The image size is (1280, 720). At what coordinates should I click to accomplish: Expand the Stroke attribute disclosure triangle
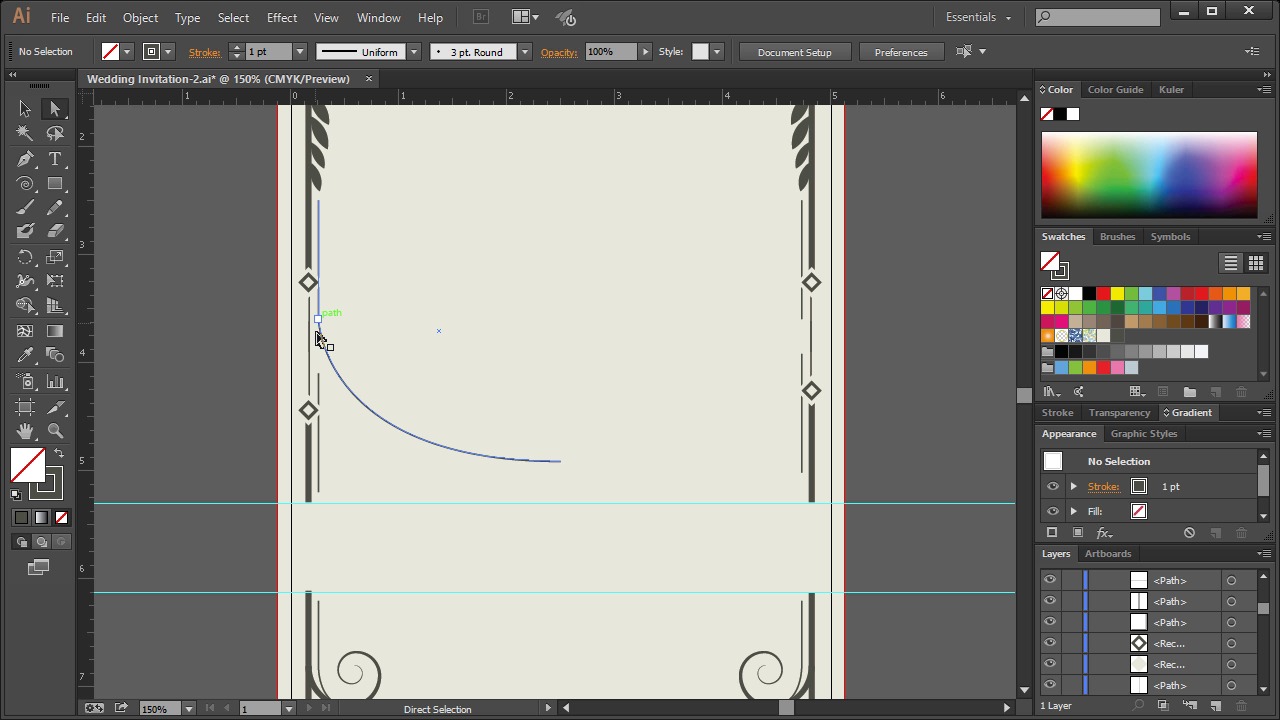pos(1074,486)
